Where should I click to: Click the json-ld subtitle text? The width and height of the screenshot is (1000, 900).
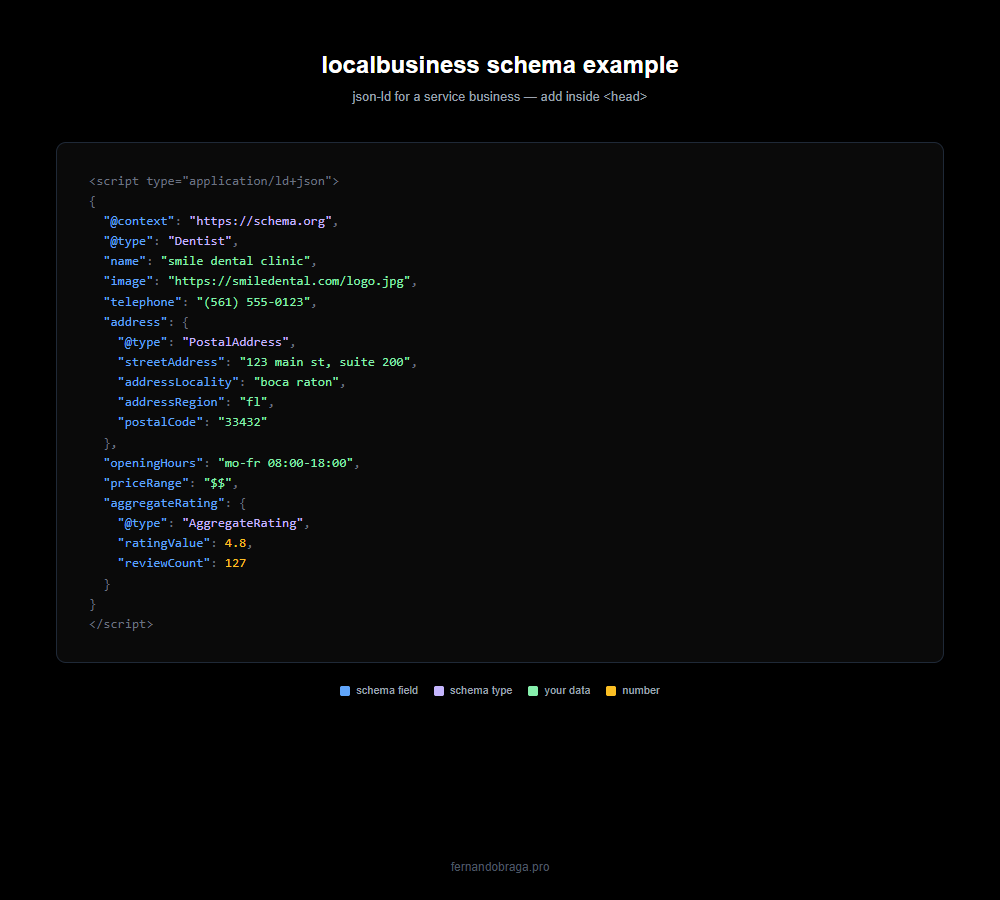[x=500, y=97]
